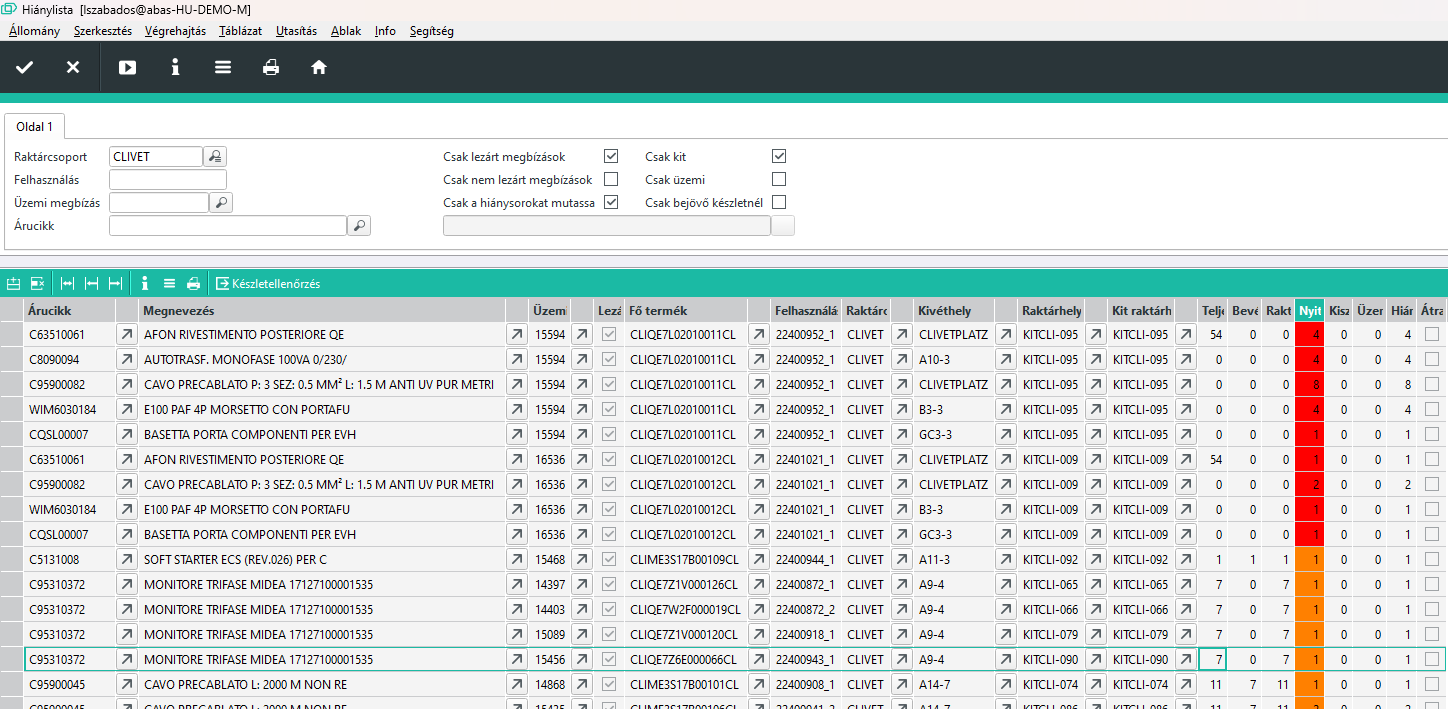Select cell AUTOTRASF. MONOFASE 100VA 0/230/

tap(322, 359)
